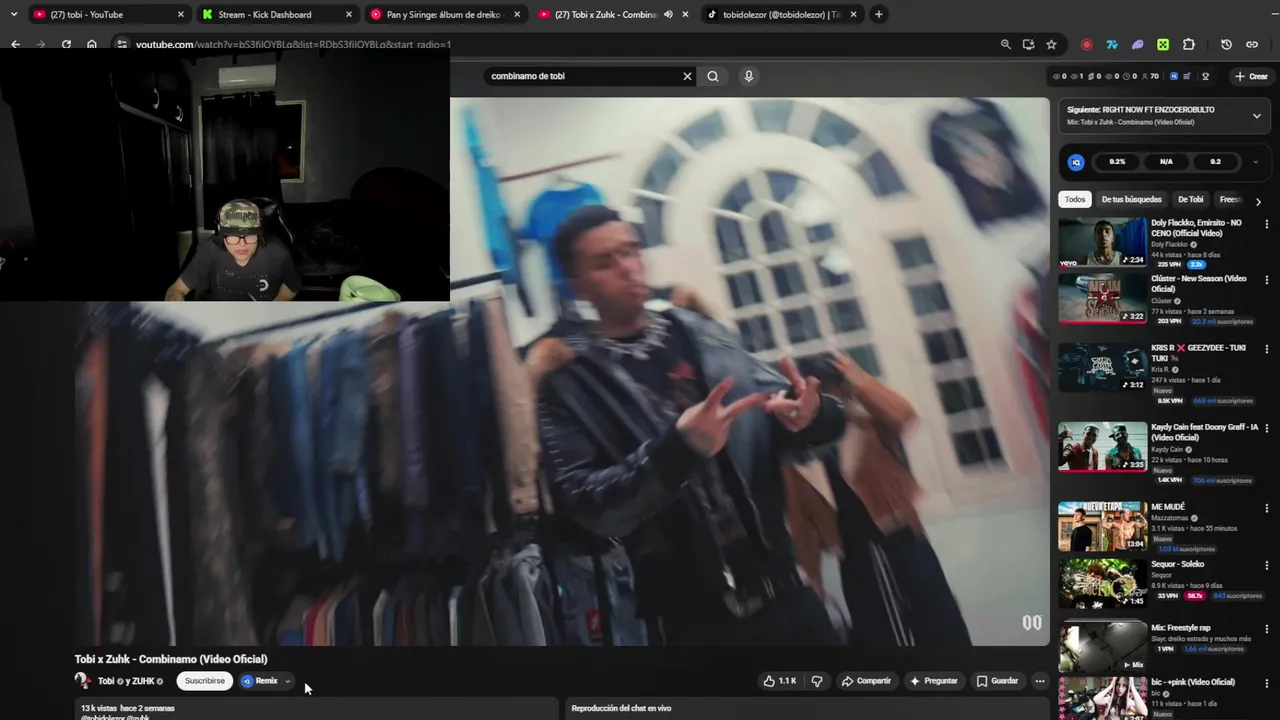The height and width of the screenshot is (720, 1280).
Task: Open the Tobi channel avatar
Action: pyautogui.click(x=82, y=681)
